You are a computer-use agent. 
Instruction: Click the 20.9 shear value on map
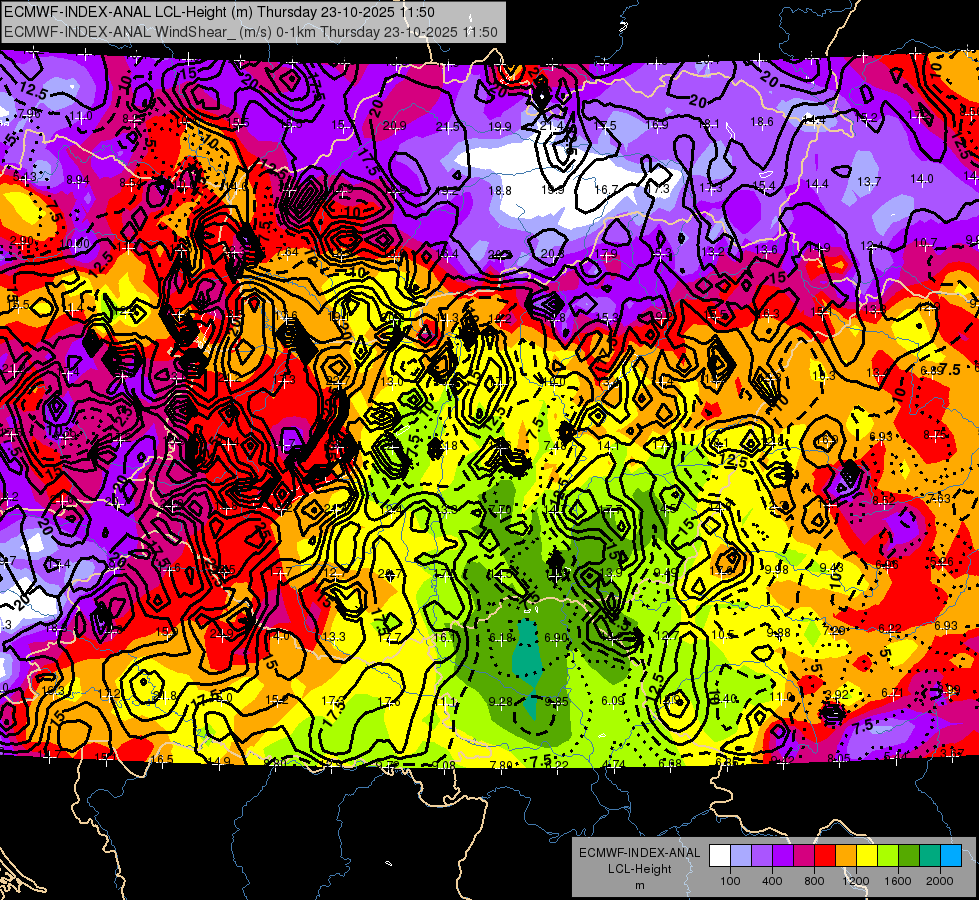click(395, 126)
